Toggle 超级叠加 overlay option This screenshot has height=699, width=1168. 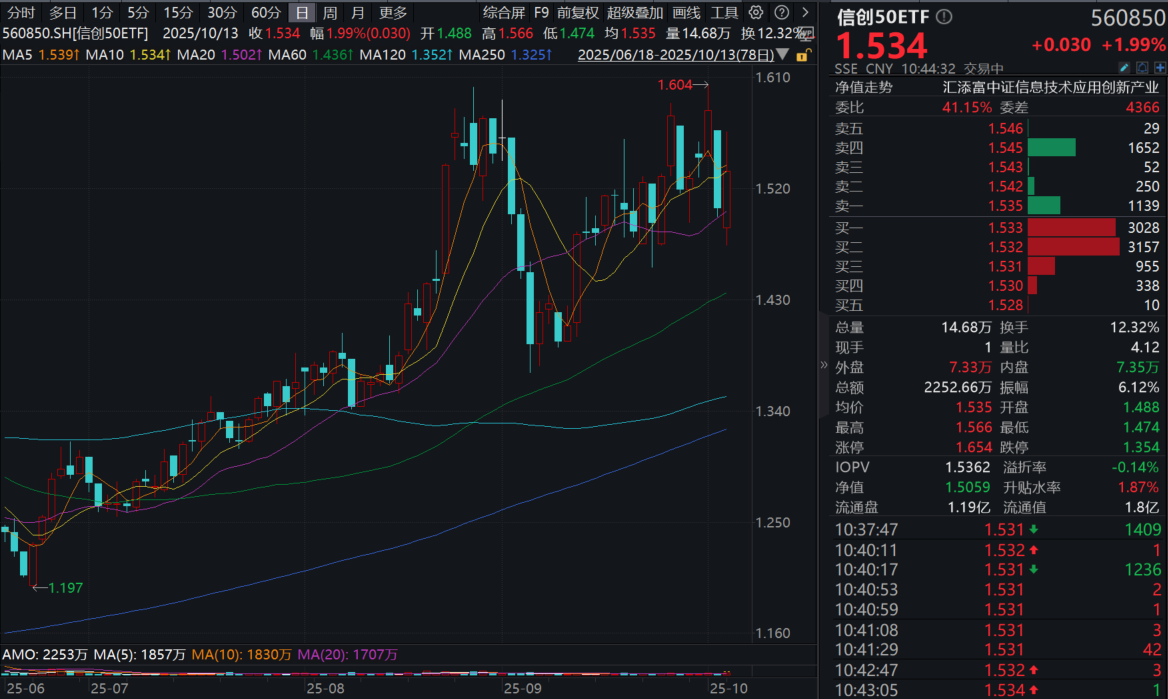click(634, 13)
